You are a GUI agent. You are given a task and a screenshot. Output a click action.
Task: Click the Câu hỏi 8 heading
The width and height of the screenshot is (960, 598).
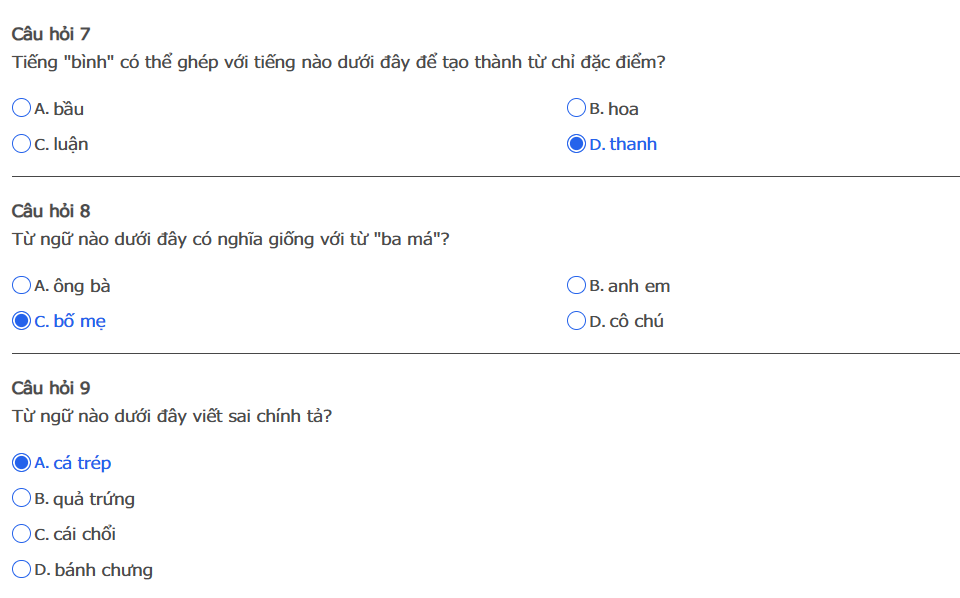[51, 211]
